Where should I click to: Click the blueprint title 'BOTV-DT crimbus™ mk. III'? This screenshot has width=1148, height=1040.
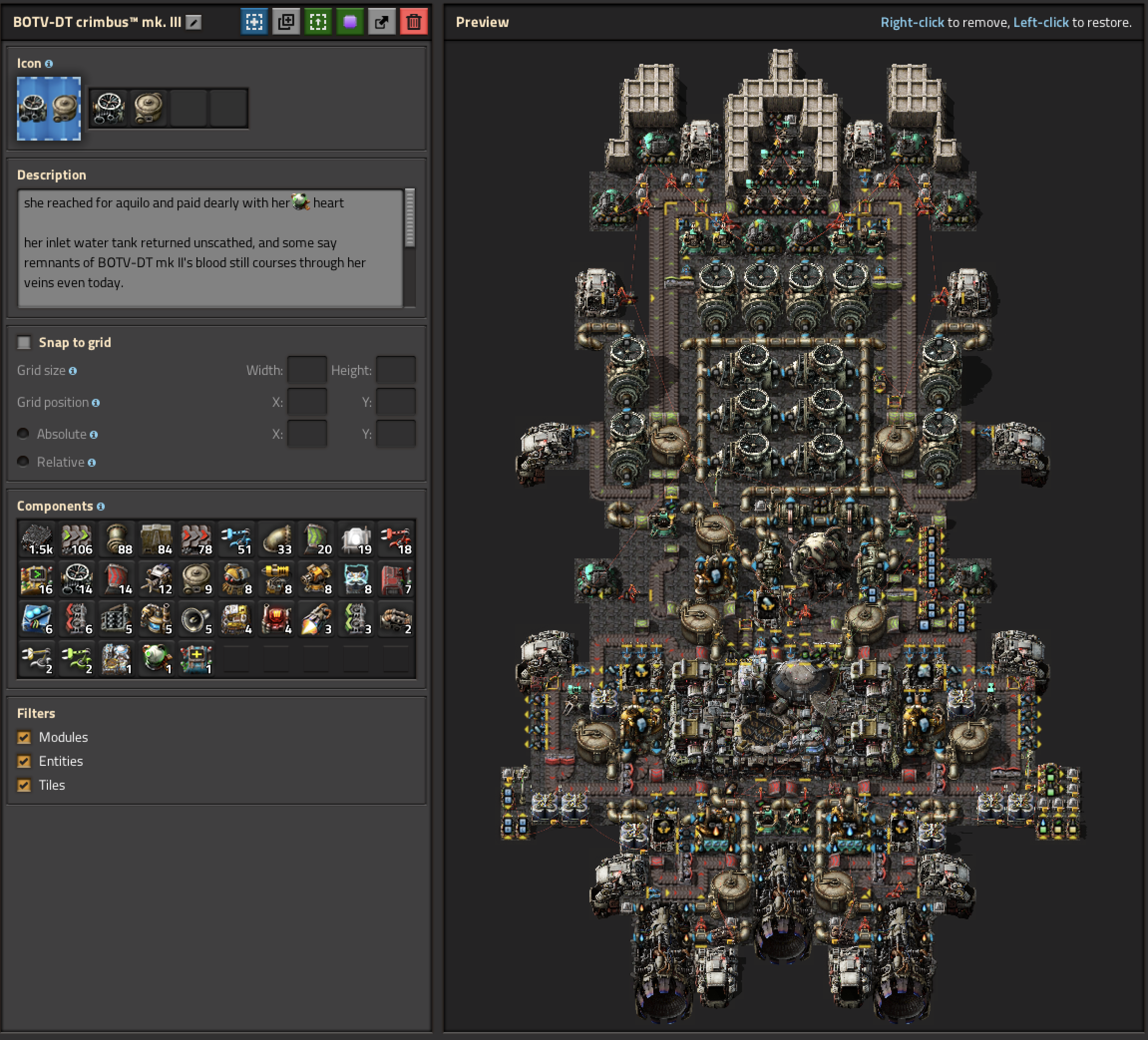[x=97, y=22]
